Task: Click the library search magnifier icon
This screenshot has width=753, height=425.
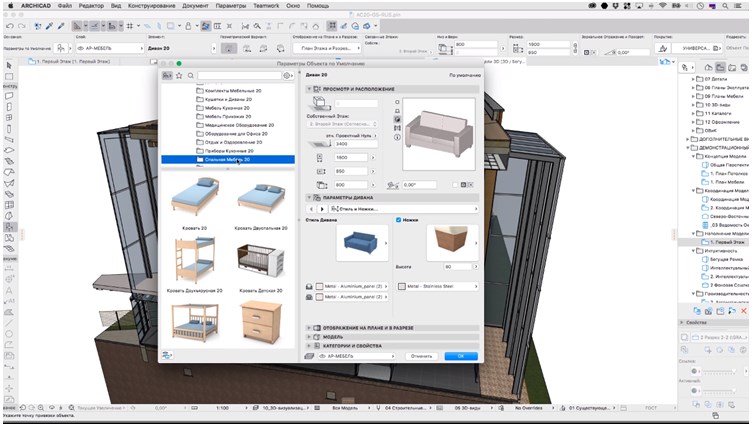Action: click(191, 75)
